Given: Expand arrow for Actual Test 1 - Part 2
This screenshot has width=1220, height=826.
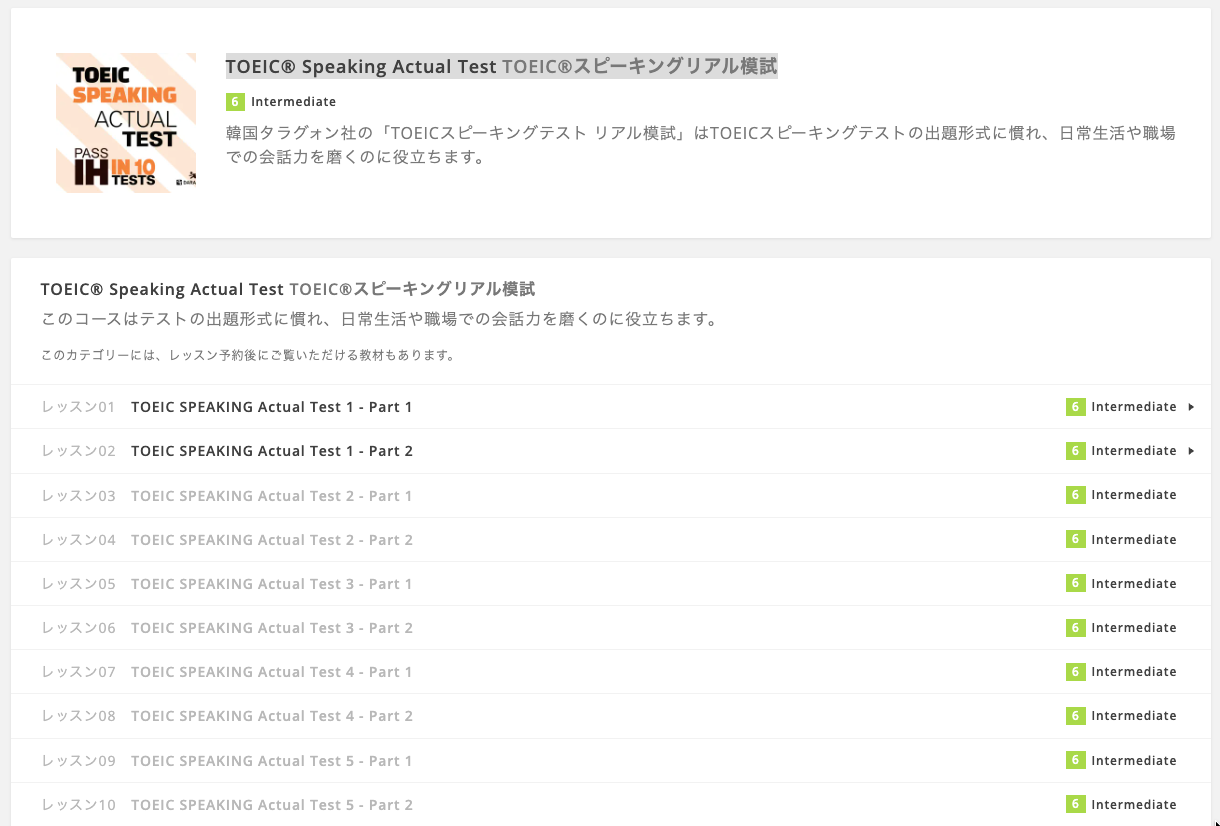Looking at the screenshot, I should [x=1191, y=451].
